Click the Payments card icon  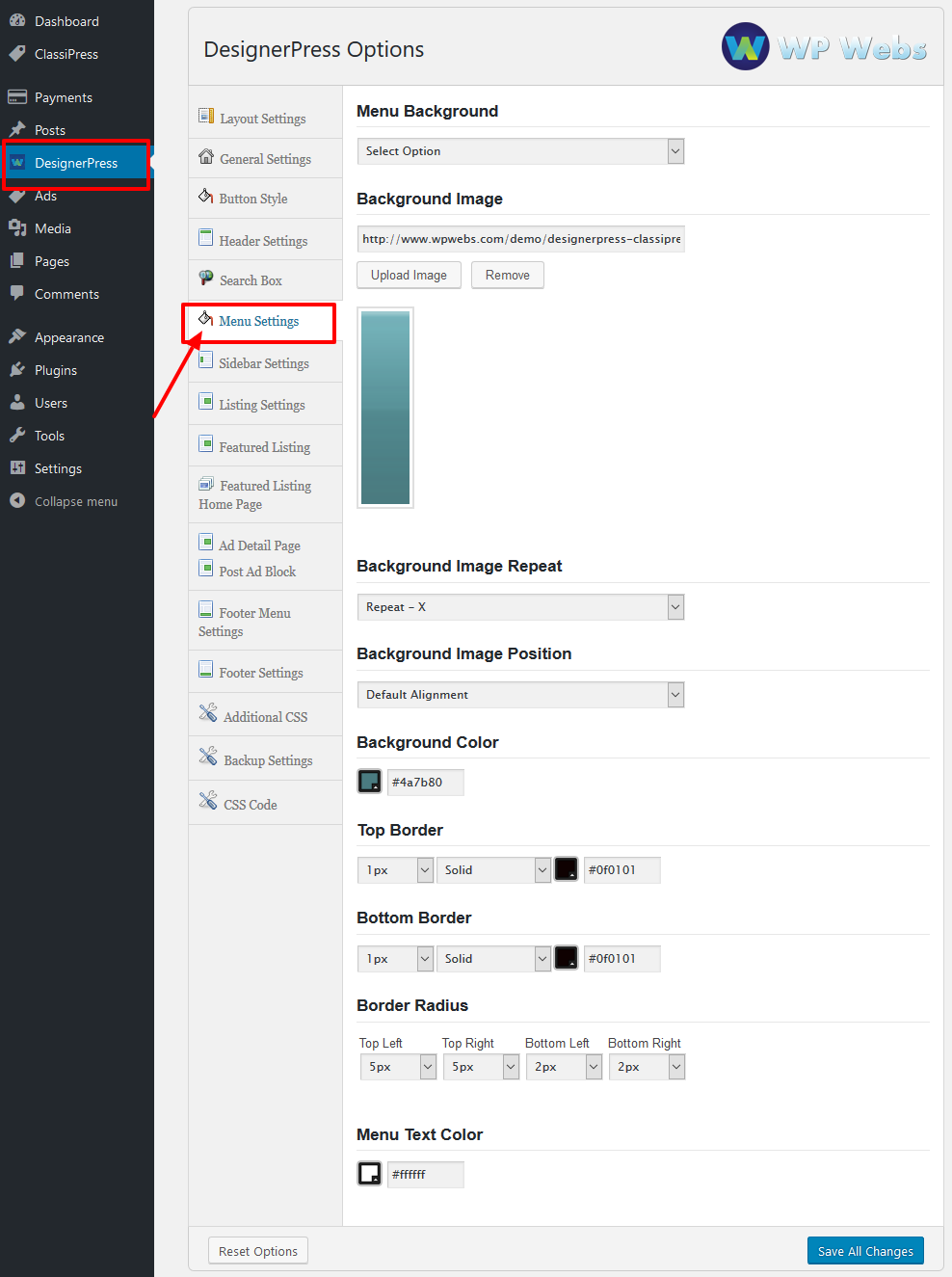(17, 96)
